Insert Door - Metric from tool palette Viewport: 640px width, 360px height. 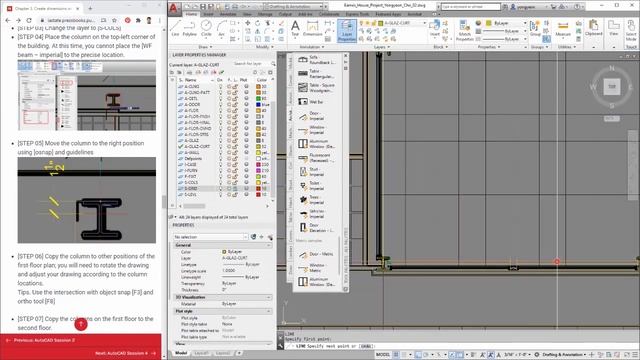pos(316,254)
